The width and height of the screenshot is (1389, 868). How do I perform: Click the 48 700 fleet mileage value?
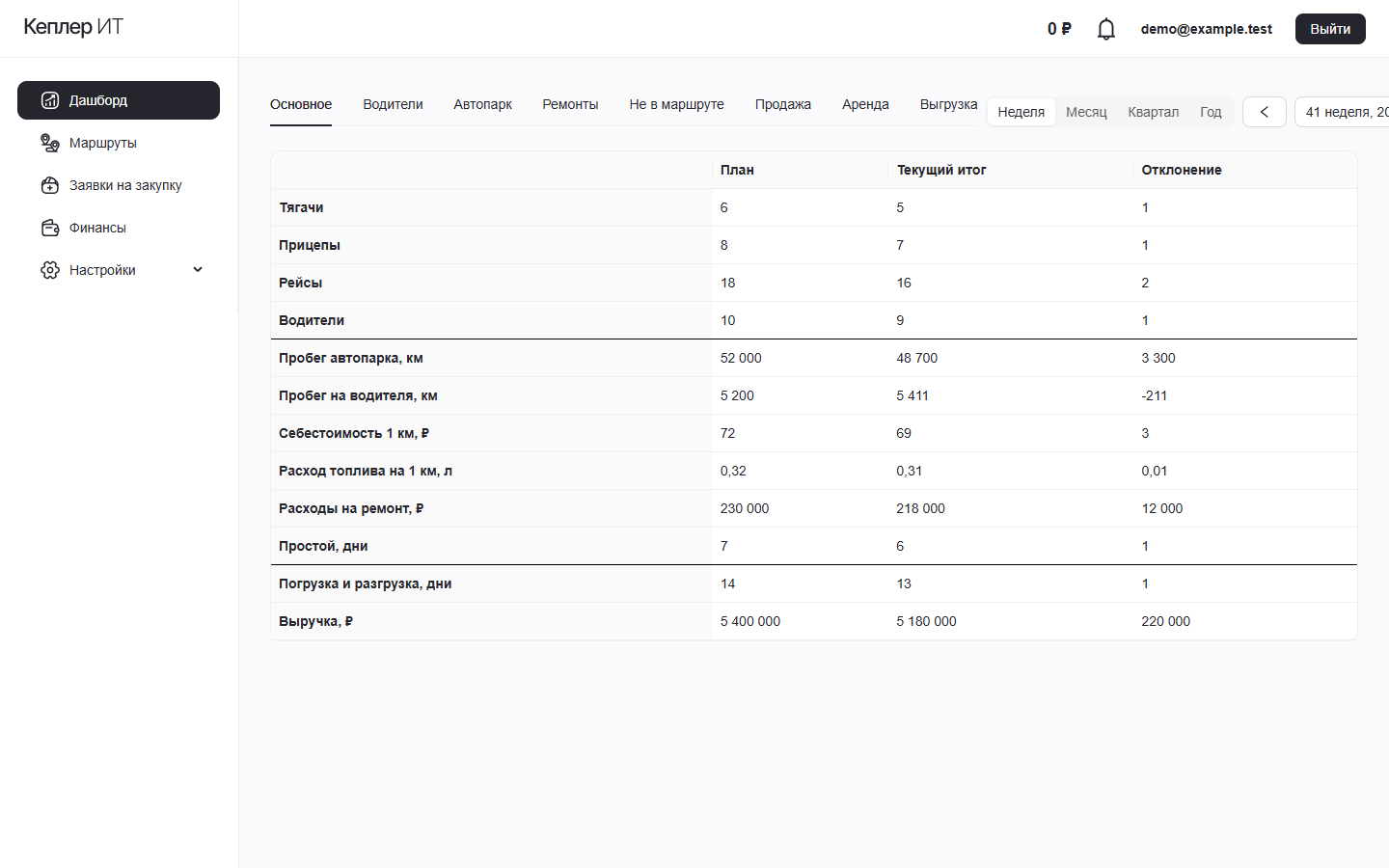916,358
